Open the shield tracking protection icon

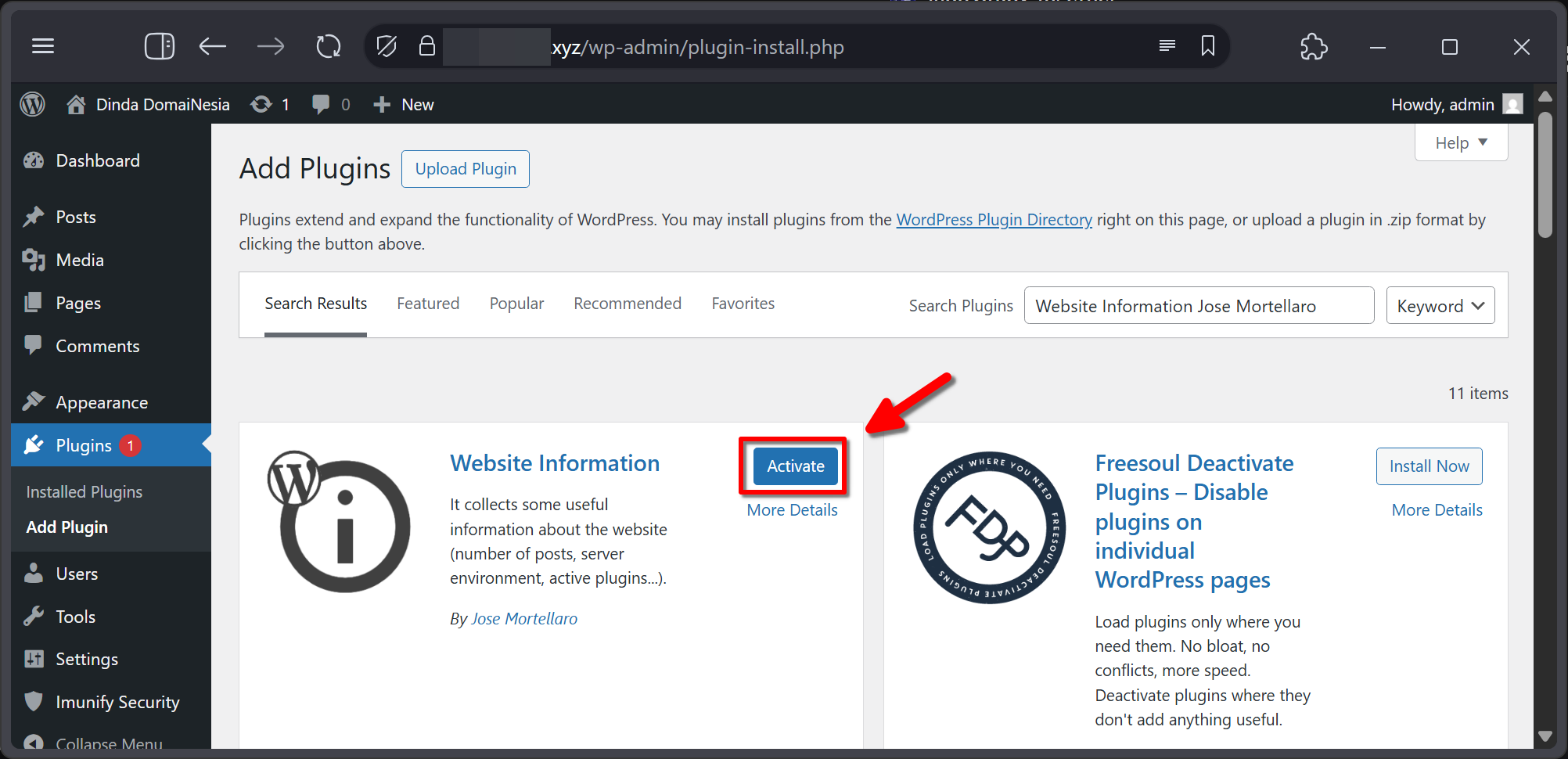387,47
